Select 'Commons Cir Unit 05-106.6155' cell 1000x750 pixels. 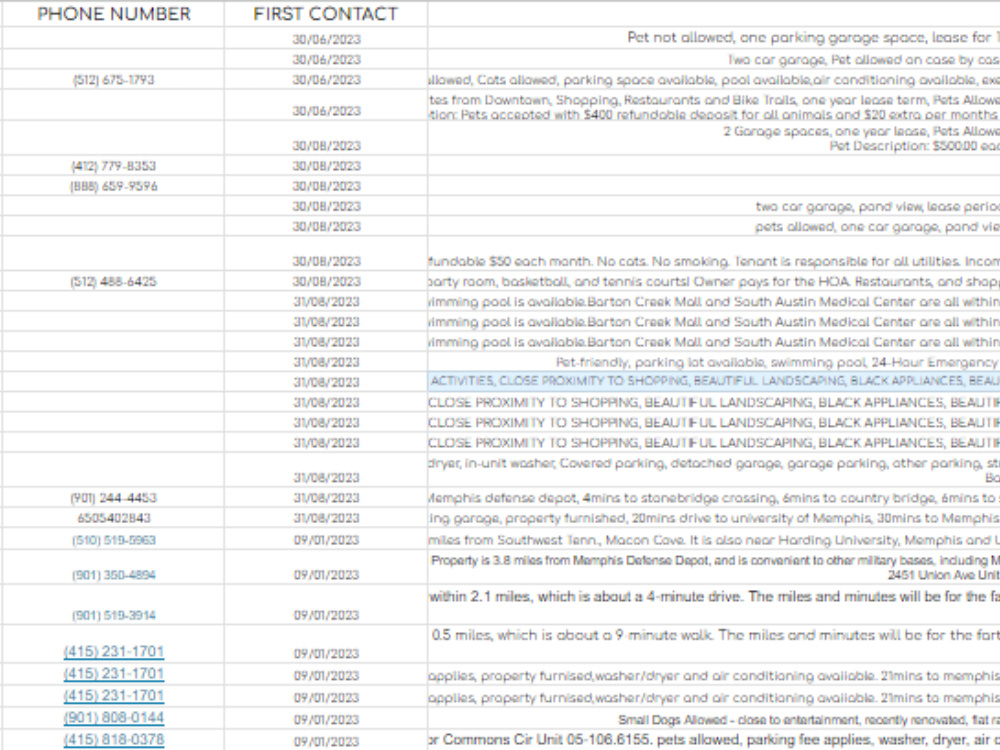click(x=714, y=740)
